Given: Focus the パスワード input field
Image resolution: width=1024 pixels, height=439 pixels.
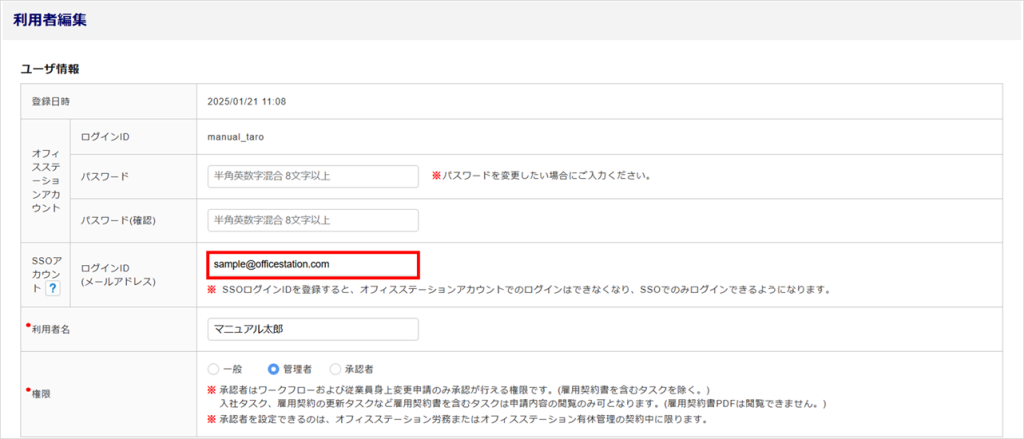Looking at the screenshot, I should click(x=312, y=176).
